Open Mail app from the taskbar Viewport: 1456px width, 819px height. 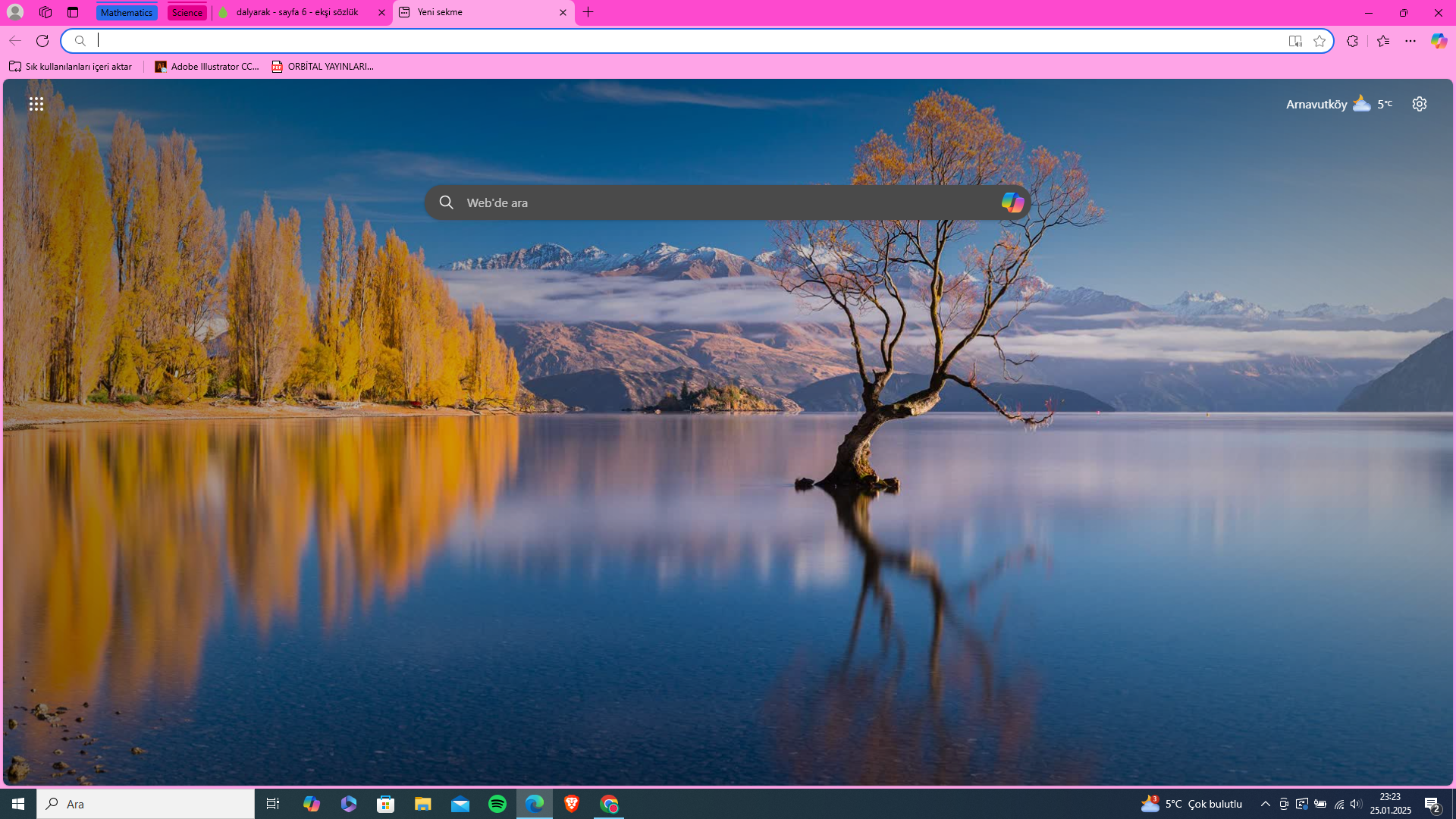[x=460, y=804]
